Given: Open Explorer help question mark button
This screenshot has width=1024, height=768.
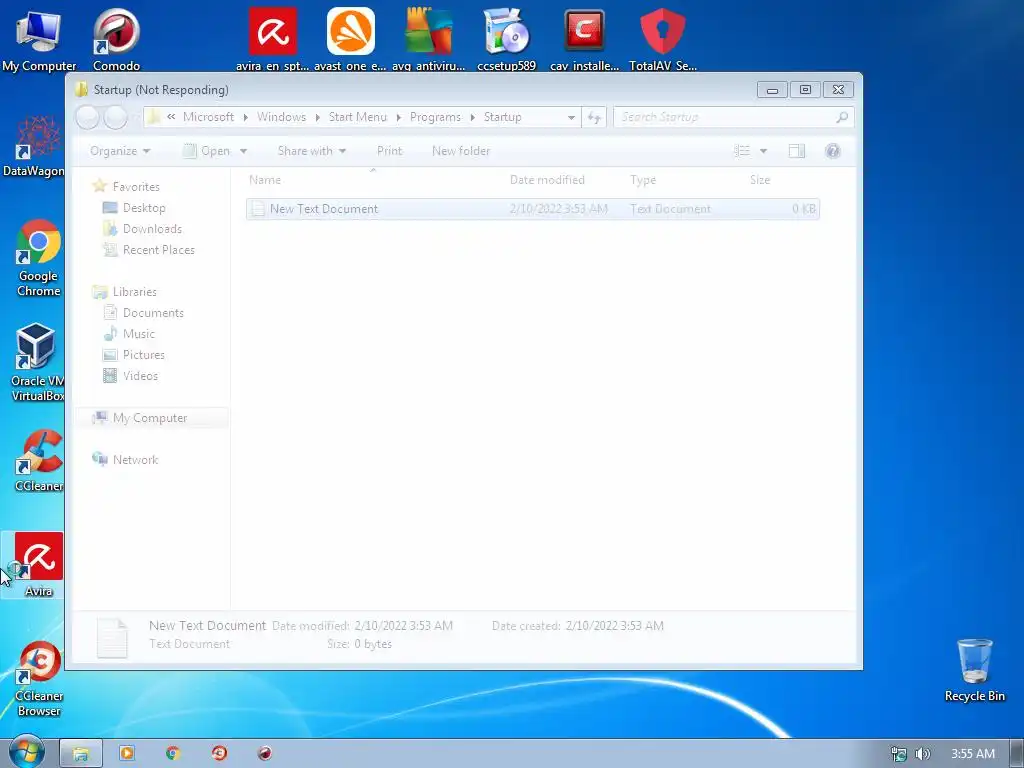Looking at the screenshot, I should tap(832, 152).
